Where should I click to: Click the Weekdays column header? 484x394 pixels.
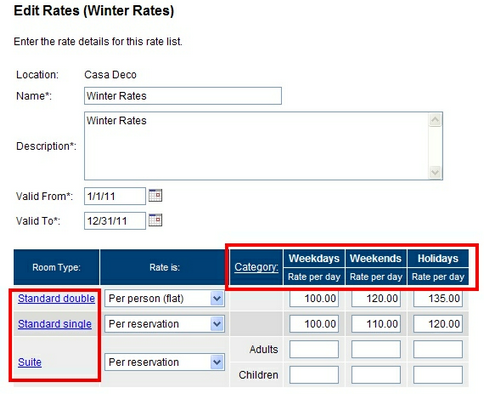314,258
